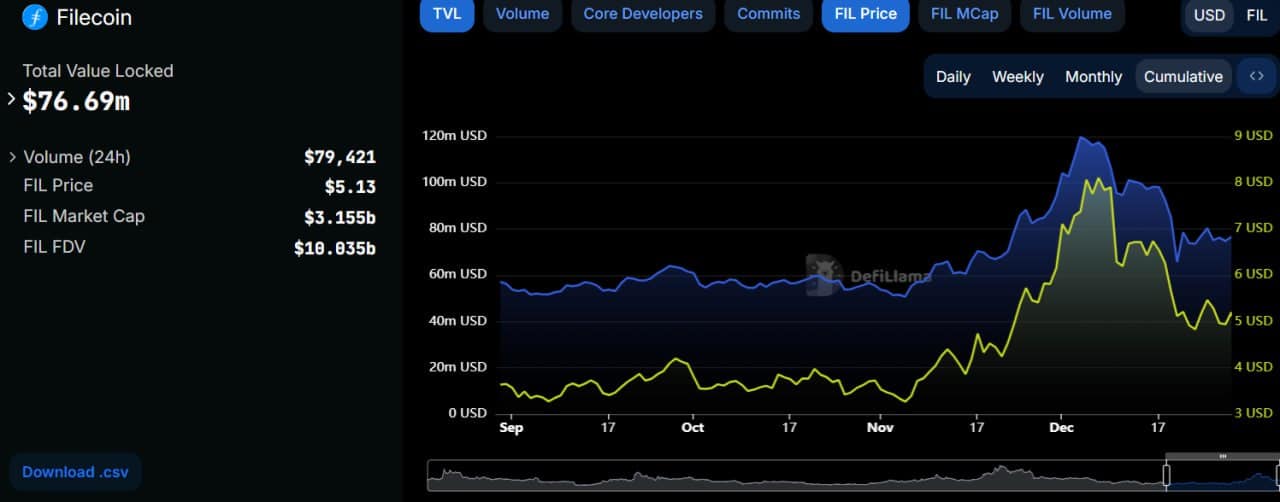Click the Oct label on x-axis
The height and width of the screenshot is (502, 1280).
[692, 427]
